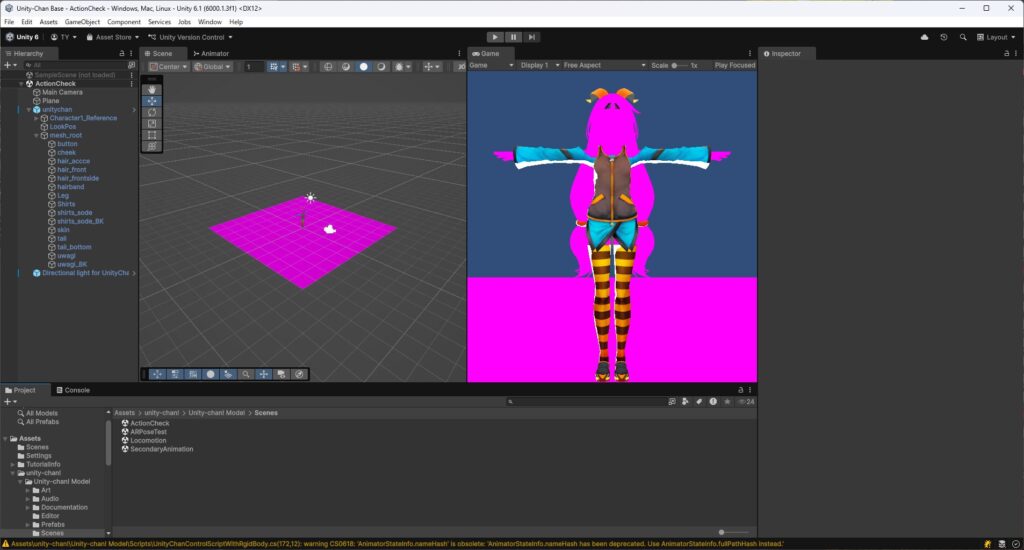
Task: Select the Rect tool in Scene overlay
Action: click(151, 135)
